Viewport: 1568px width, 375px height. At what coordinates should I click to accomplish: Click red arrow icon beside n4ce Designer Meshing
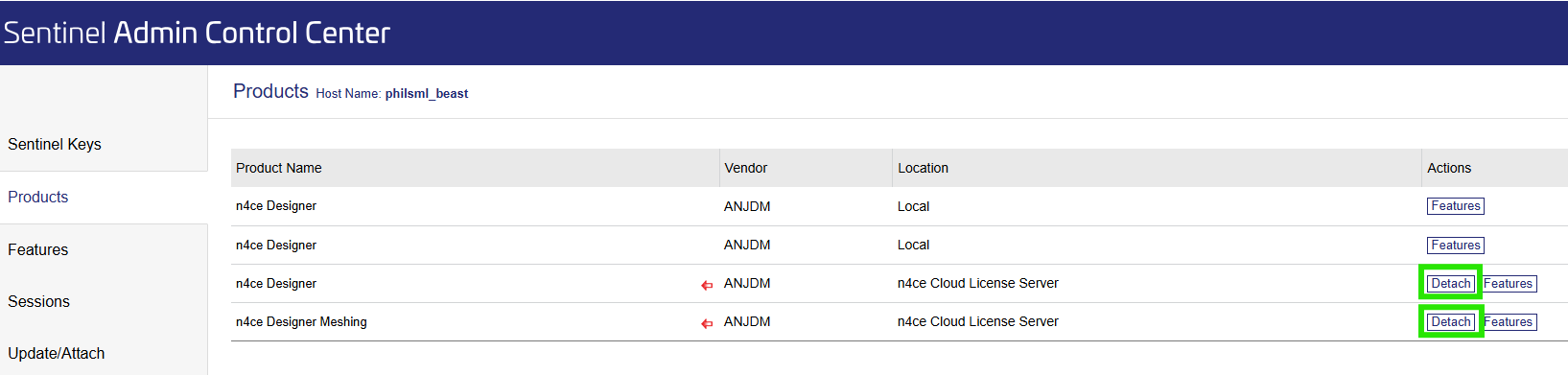[707, 323]
